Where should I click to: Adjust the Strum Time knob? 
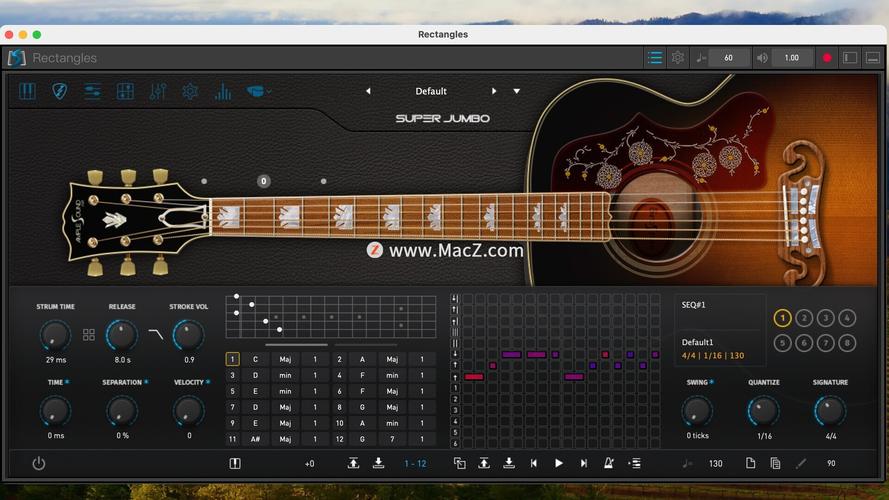[55, 336]
